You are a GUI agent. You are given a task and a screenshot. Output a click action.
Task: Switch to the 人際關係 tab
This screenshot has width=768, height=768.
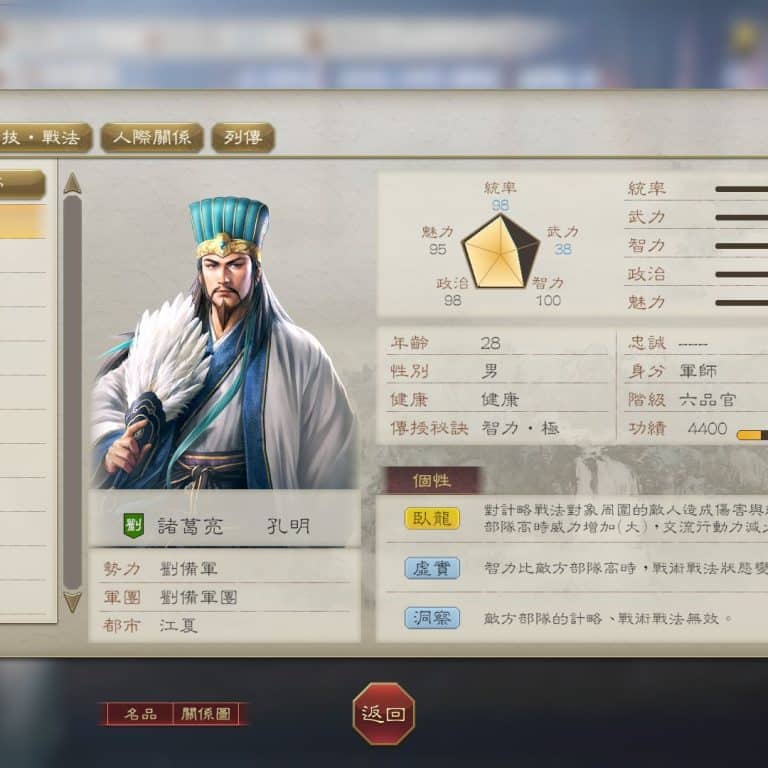pos(152,138)
